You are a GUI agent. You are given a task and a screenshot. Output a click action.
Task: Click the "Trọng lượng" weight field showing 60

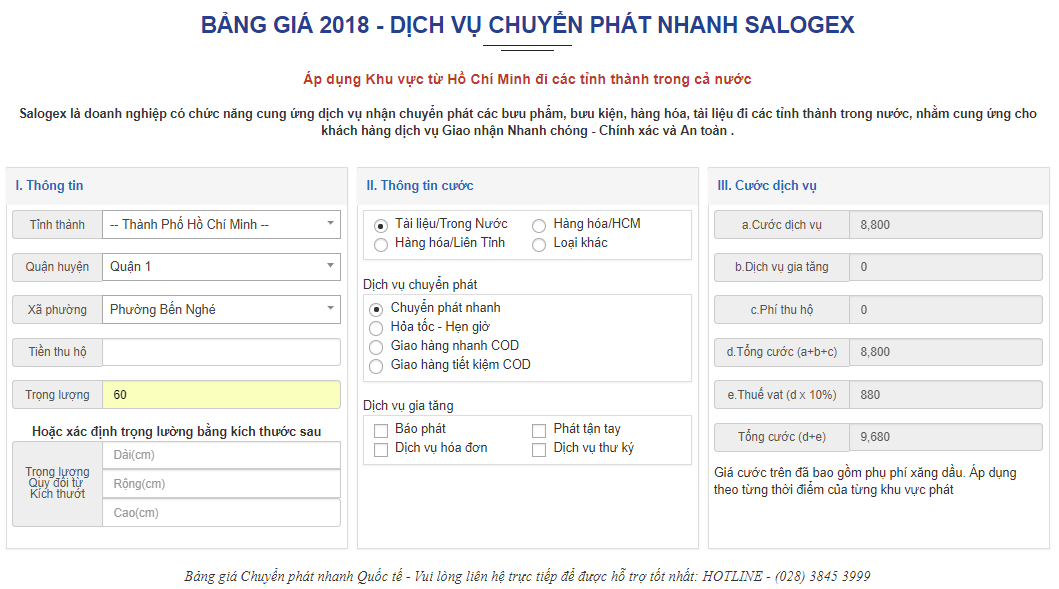[222, 394]
